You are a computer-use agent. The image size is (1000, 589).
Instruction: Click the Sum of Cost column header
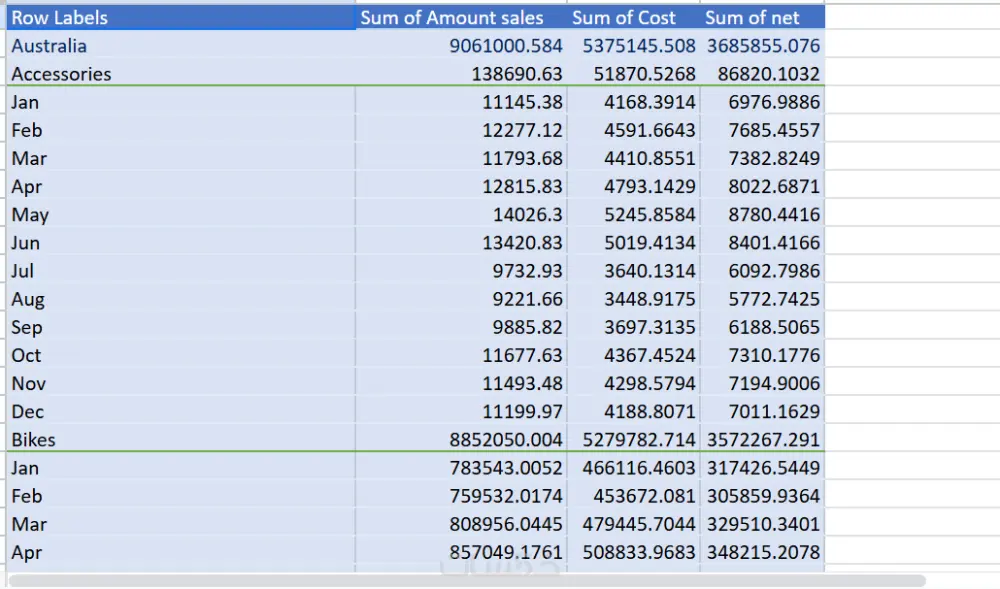click(624, 17)
